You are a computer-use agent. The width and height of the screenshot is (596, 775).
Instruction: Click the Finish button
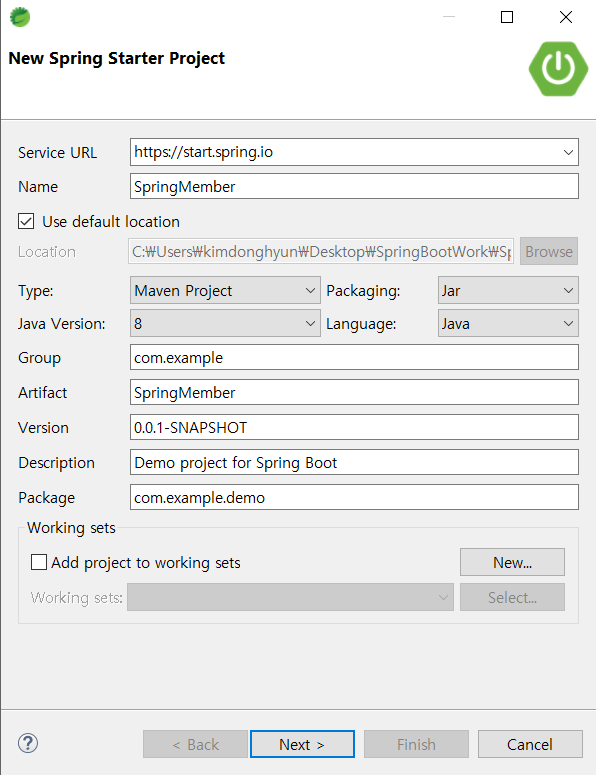(x=416, y=744)
